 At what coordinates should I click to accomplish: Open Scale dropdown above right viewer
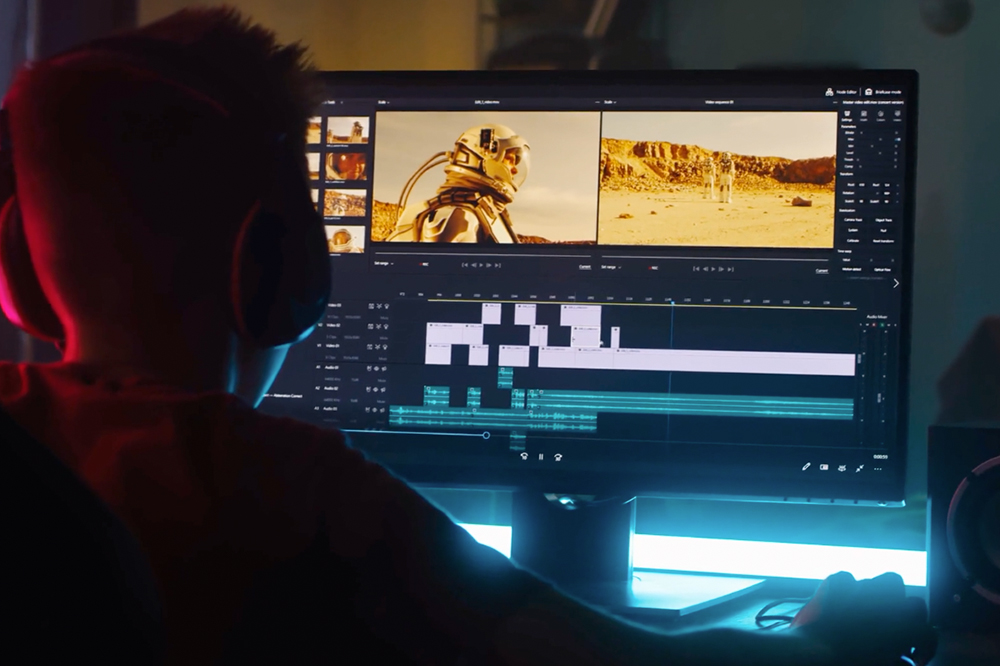(x=609, y=102)
